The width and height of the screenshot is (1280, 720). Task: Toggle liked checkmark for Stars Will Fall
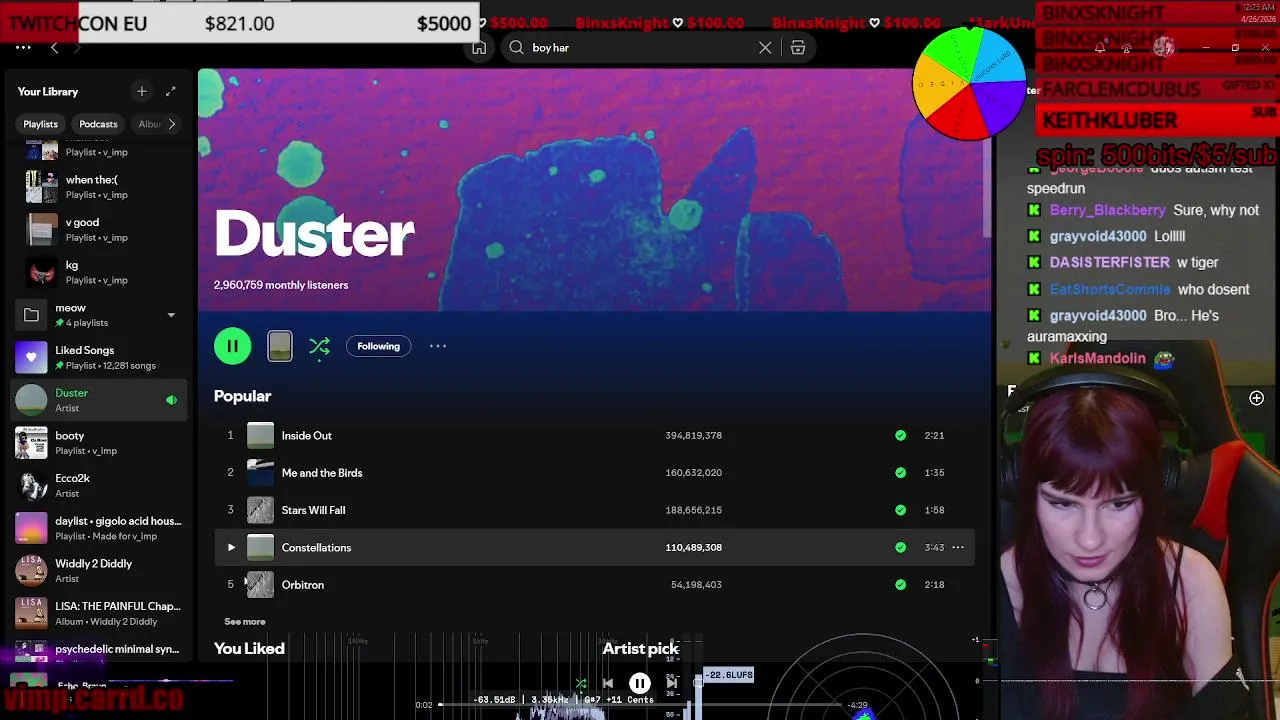coord(900,510)
